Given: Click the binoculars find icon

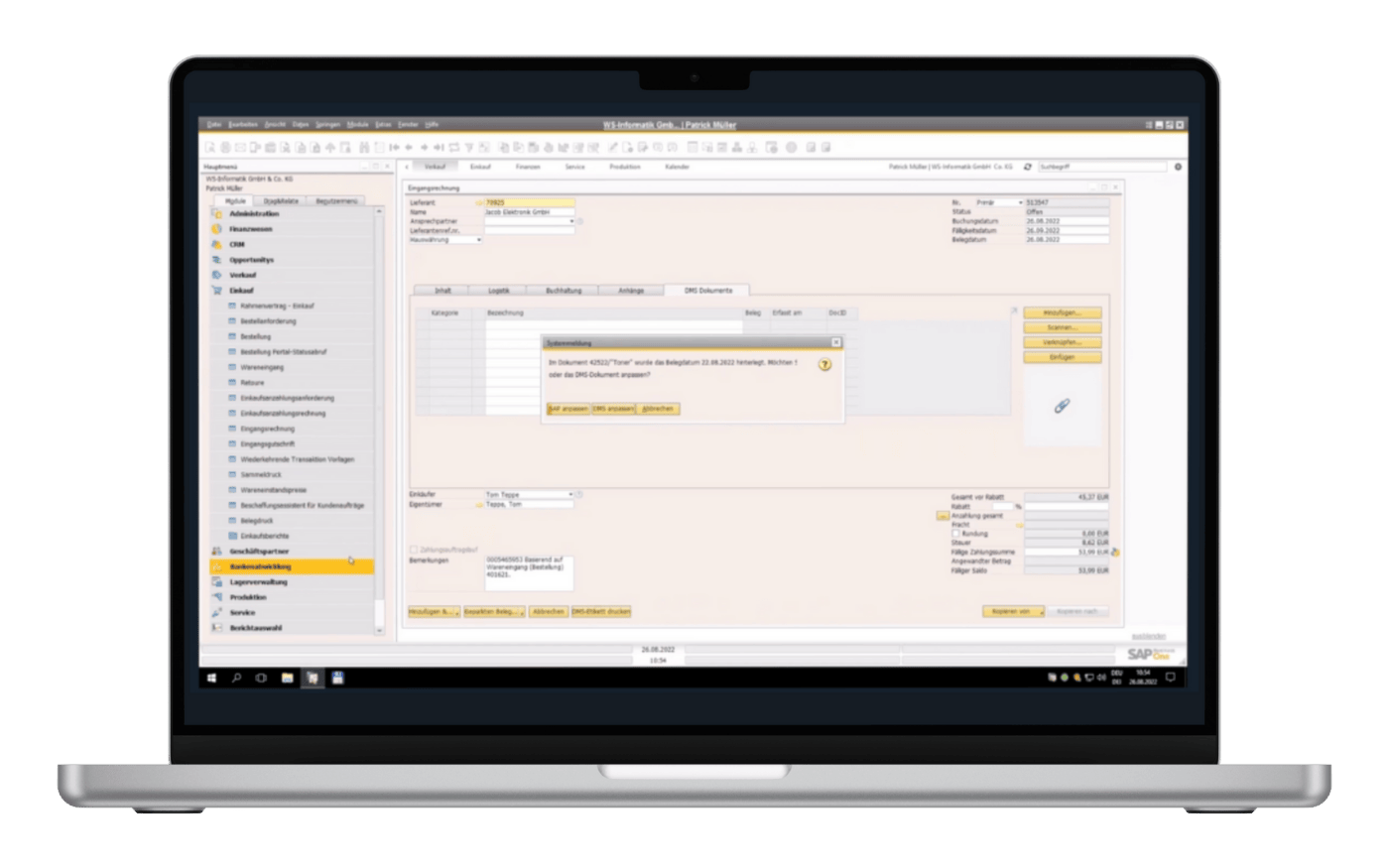Looking at the screenshot, I should point(363,147).
